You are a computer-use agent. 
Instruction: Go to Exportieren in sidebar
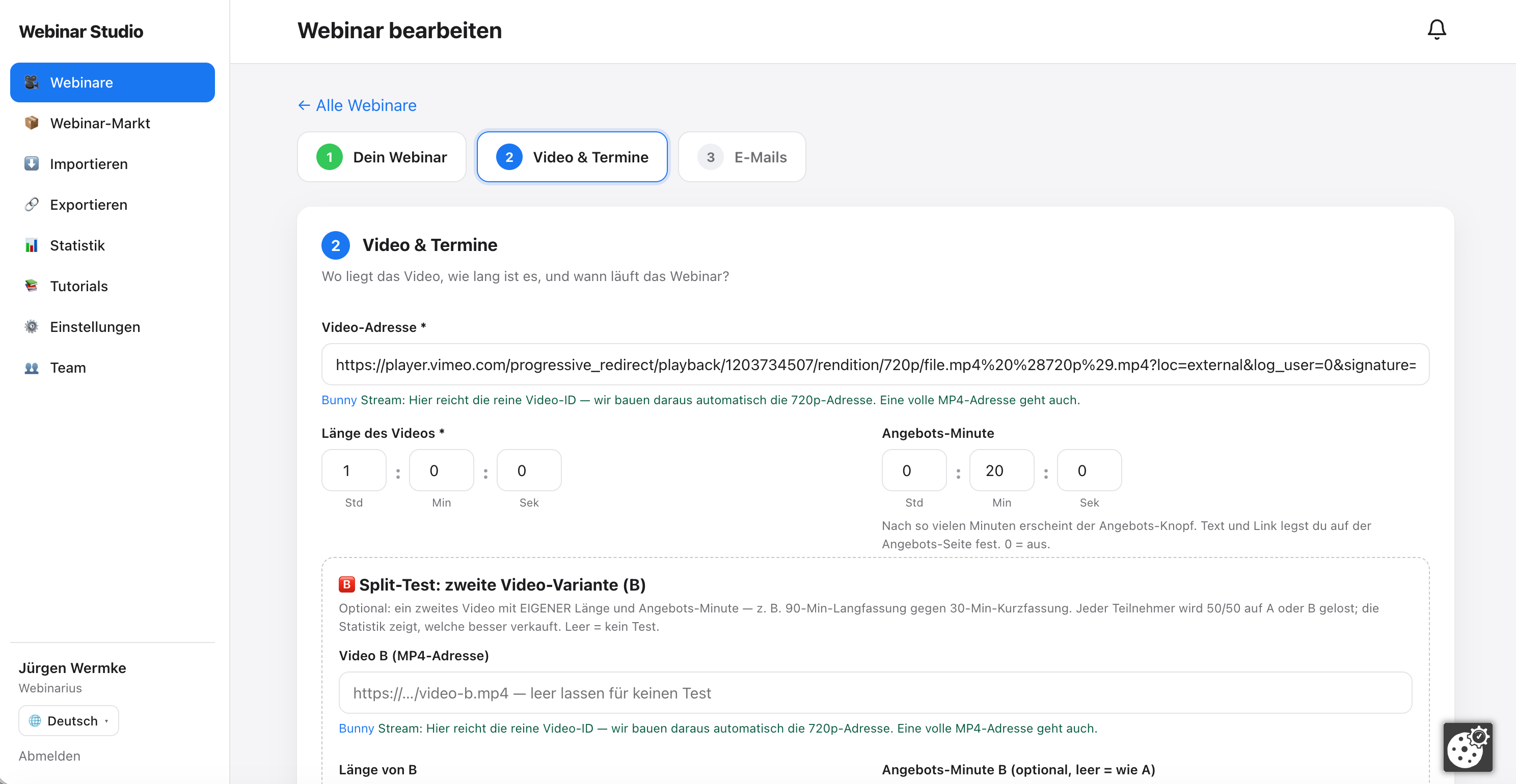pyautogui.click(x=113, y=205)
